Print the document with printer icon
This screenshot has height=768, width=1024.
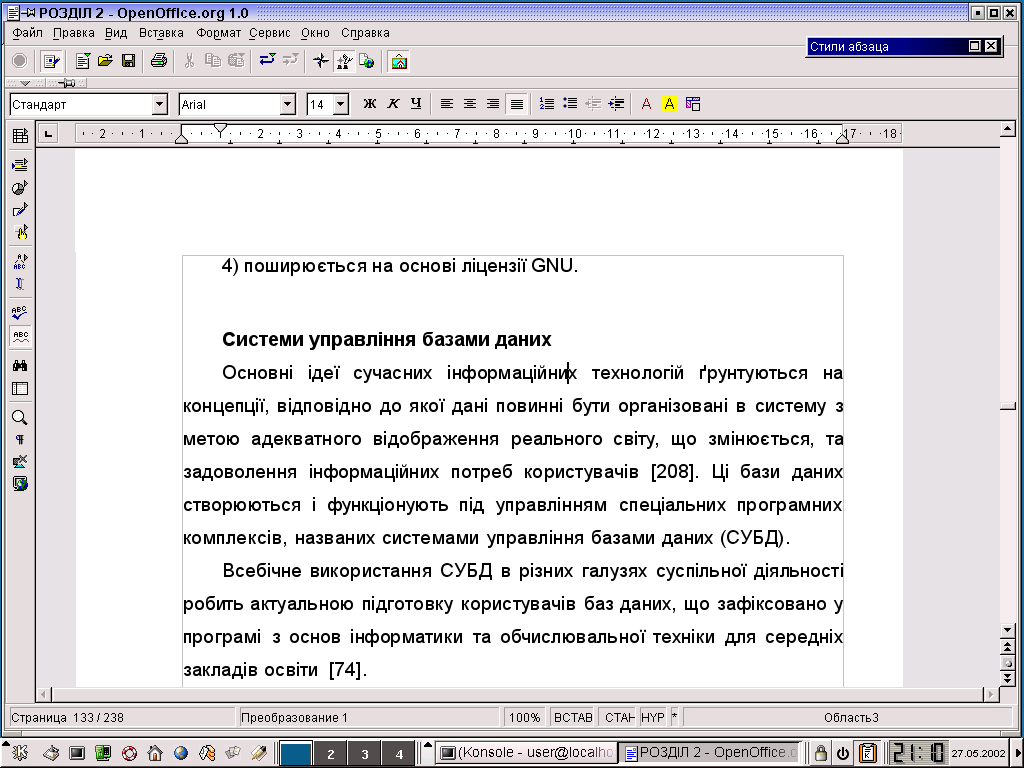tap(158, 61)
